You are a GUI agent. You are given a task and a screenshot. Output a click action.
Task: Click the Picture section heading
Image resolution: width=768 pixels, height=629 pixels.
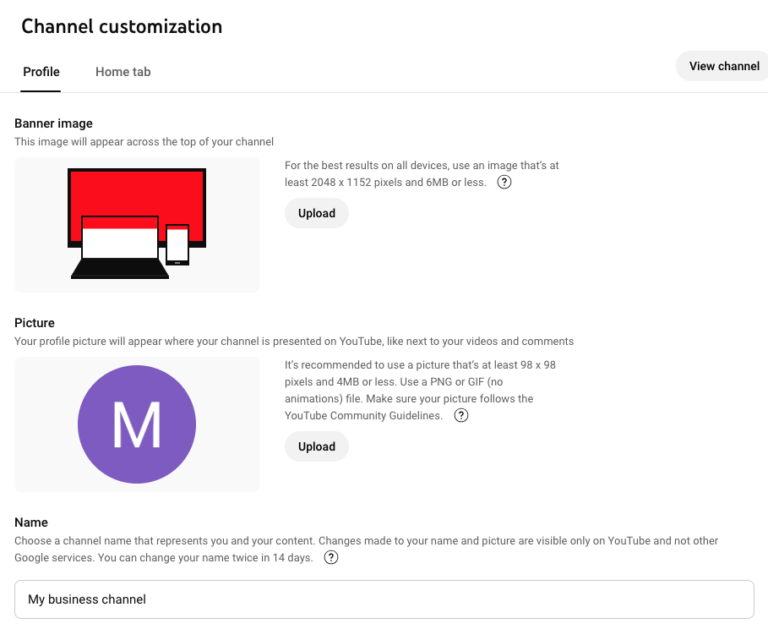[35, 323]
